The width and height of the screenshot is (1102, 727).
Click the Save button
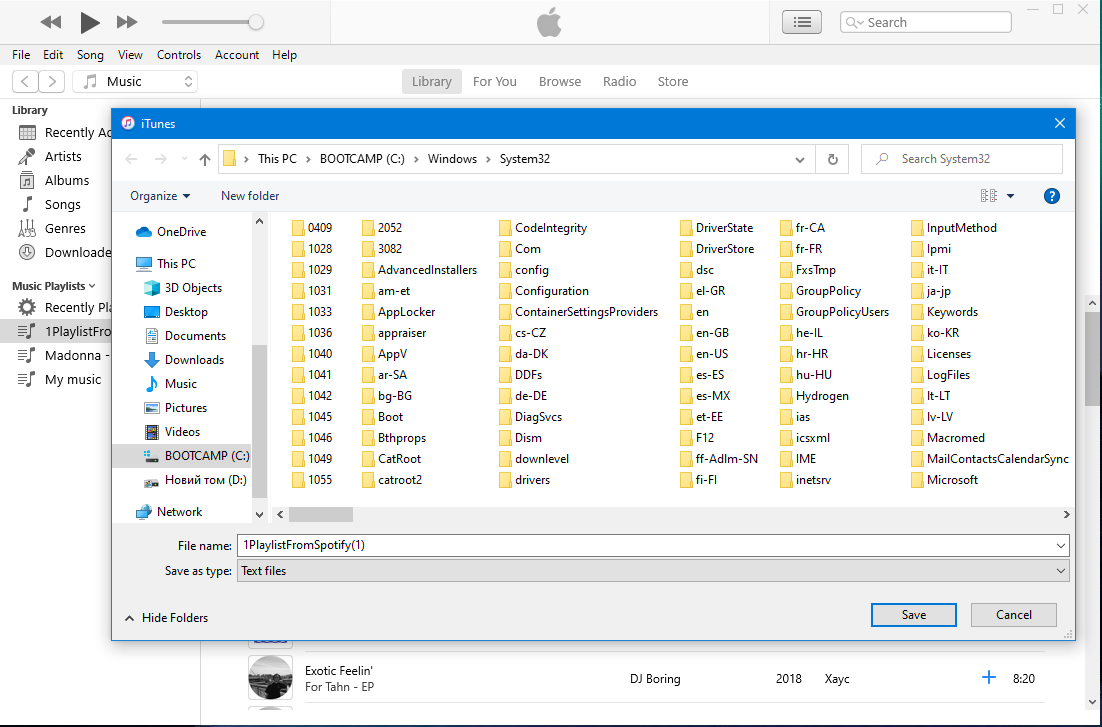coord(913,615)
